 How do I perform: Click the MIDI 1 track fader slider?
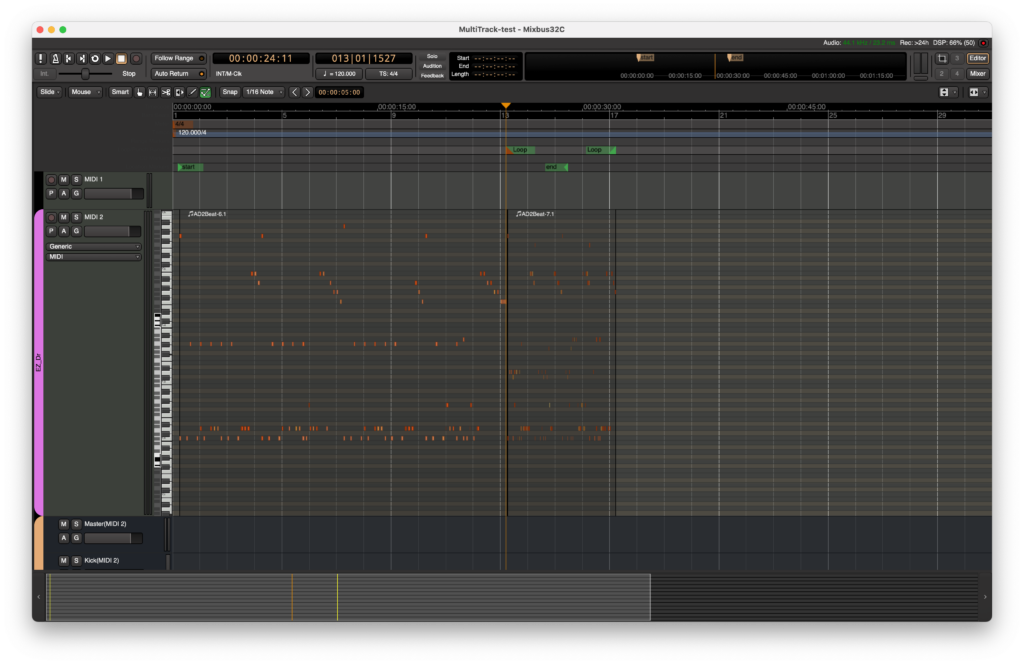(x=113, y=194)
